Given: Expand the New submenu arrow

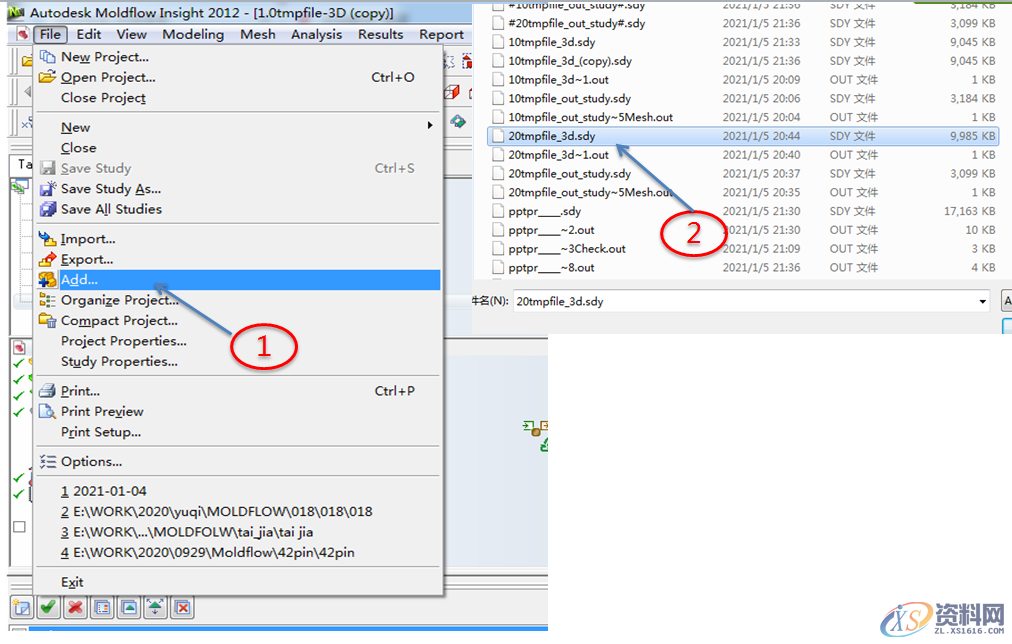Looking at the screenshot, I should point(430,126).
